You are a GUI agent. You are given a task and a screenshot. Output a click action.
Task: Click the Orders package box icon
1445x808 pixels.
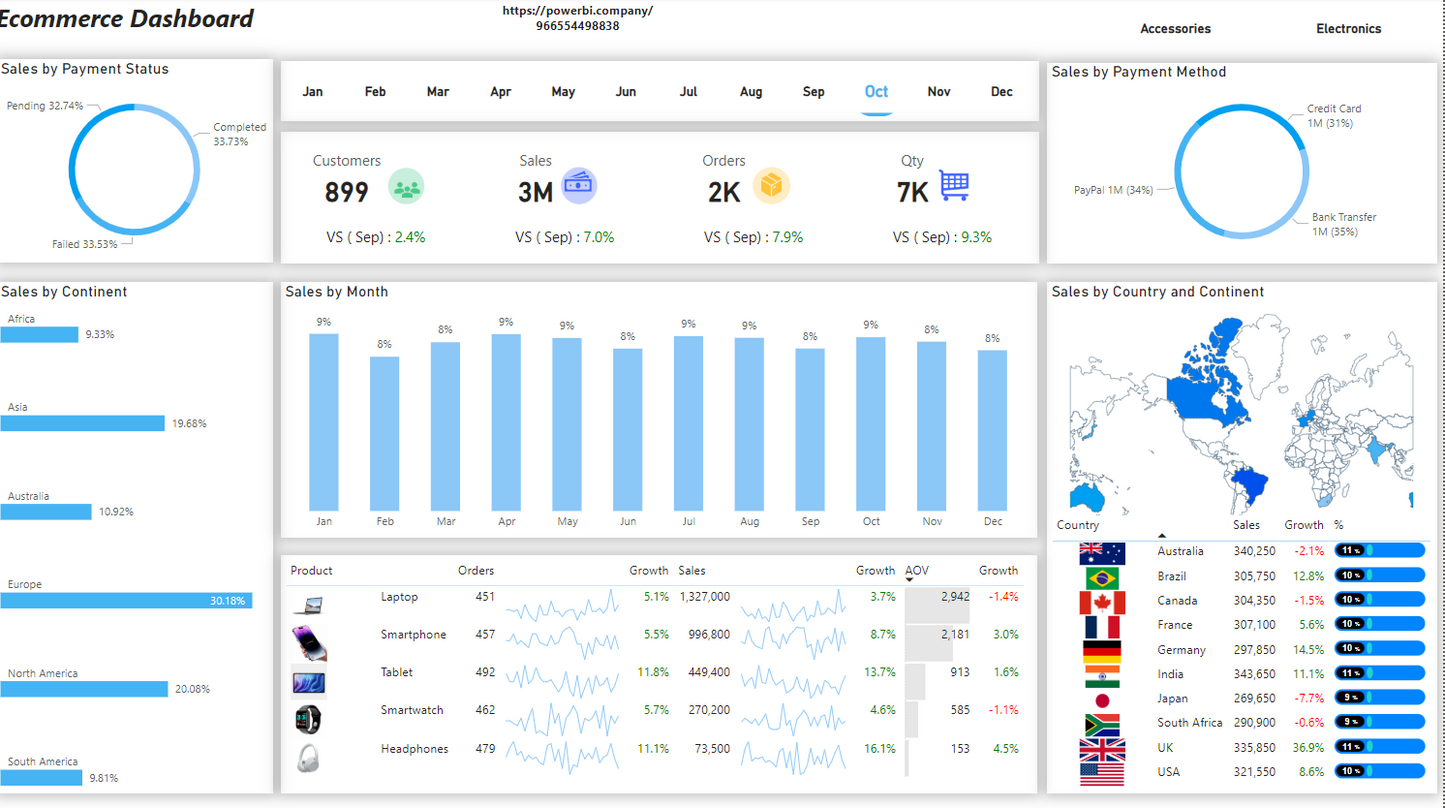771,186
